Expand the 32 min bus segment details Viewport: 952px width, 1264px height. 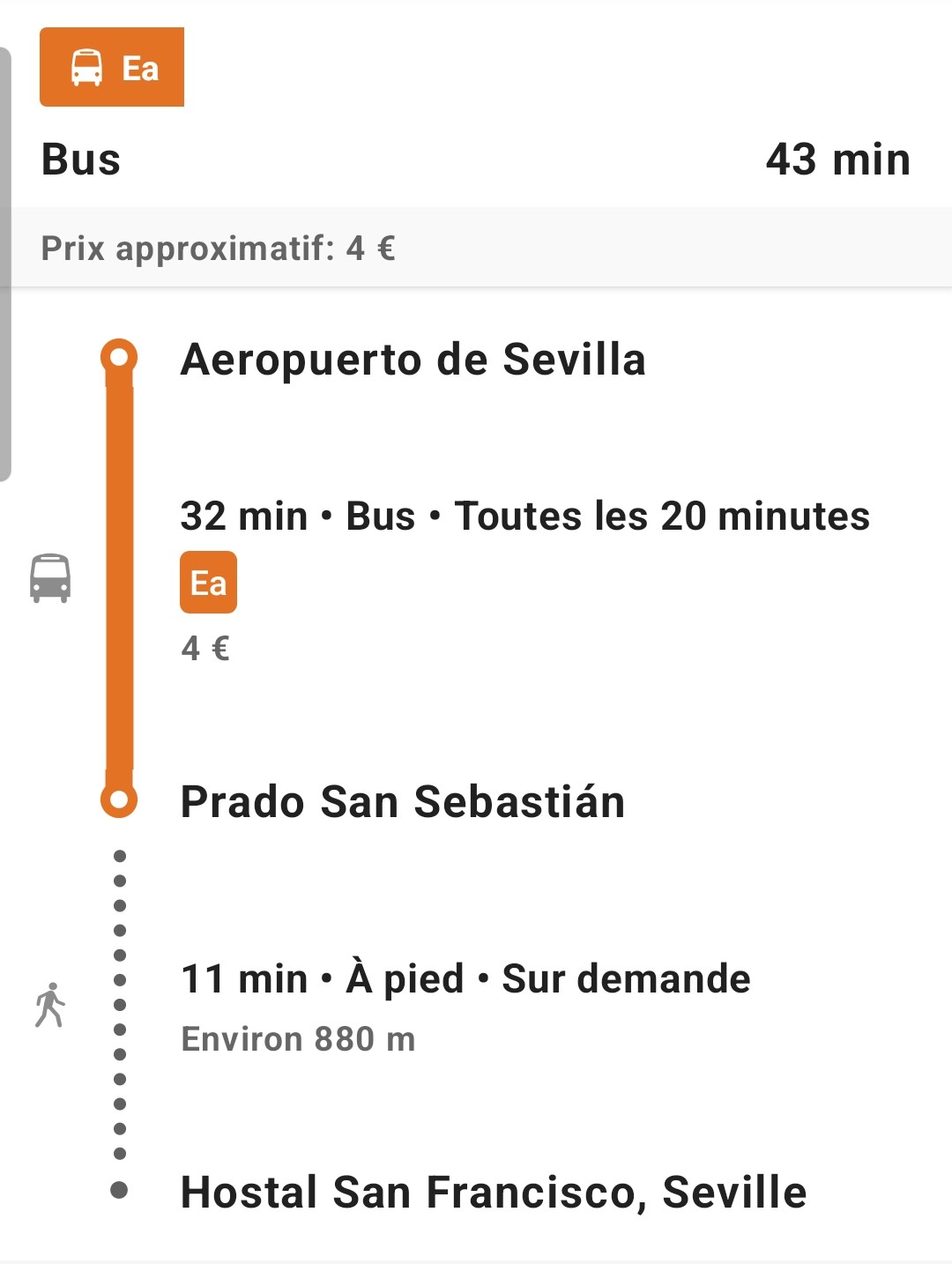(524, 516)
